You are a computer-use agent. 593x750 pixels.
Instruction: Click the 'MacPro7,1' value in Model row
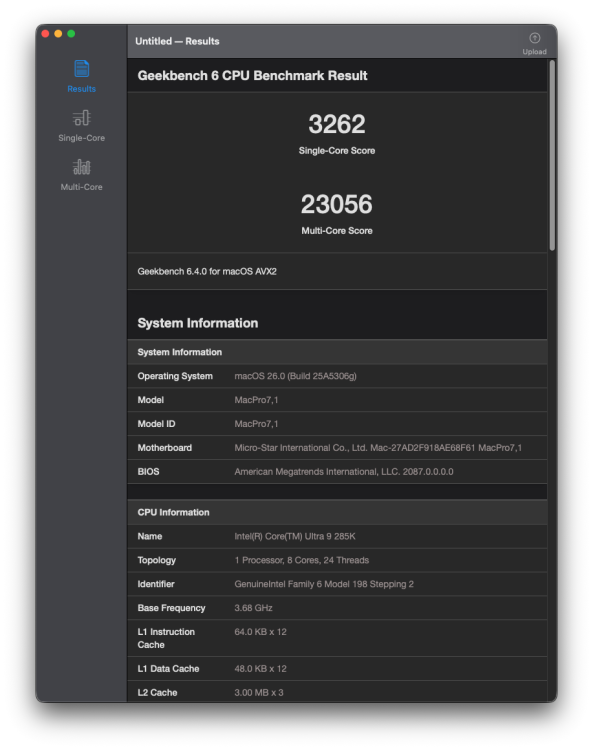point(256,400)
